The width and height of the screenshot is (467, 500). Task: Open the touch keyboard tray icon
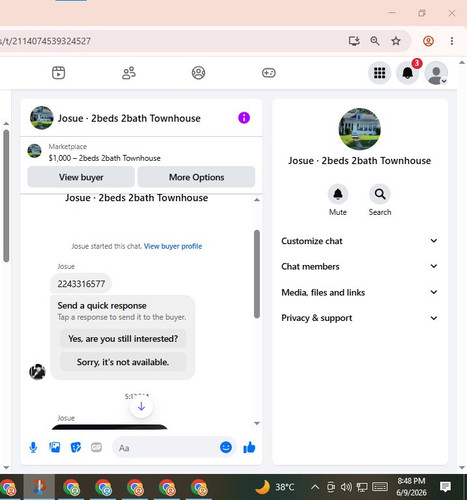pos(380,487)
